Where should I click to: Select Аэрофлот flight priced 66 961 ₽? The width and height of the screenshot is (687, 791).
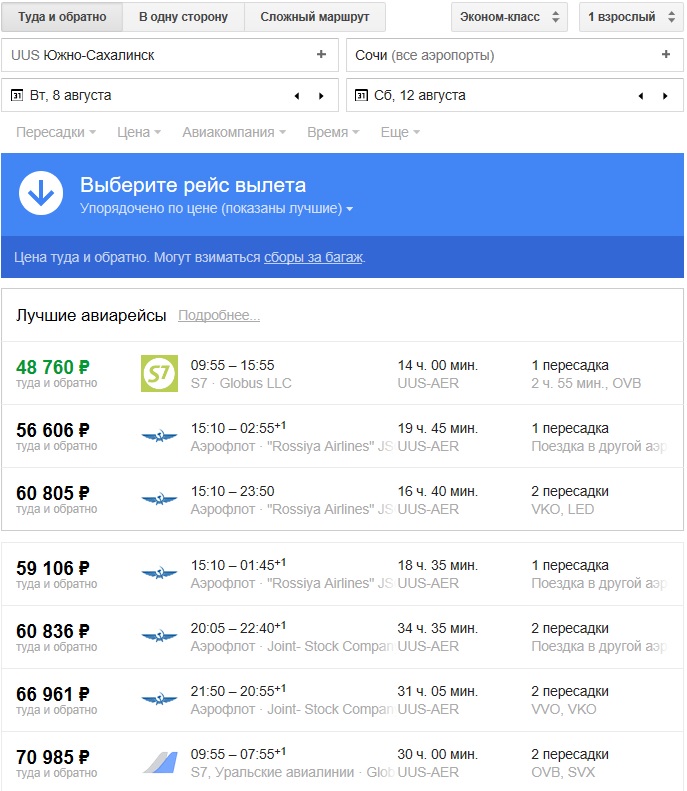[x=342, y=700]
